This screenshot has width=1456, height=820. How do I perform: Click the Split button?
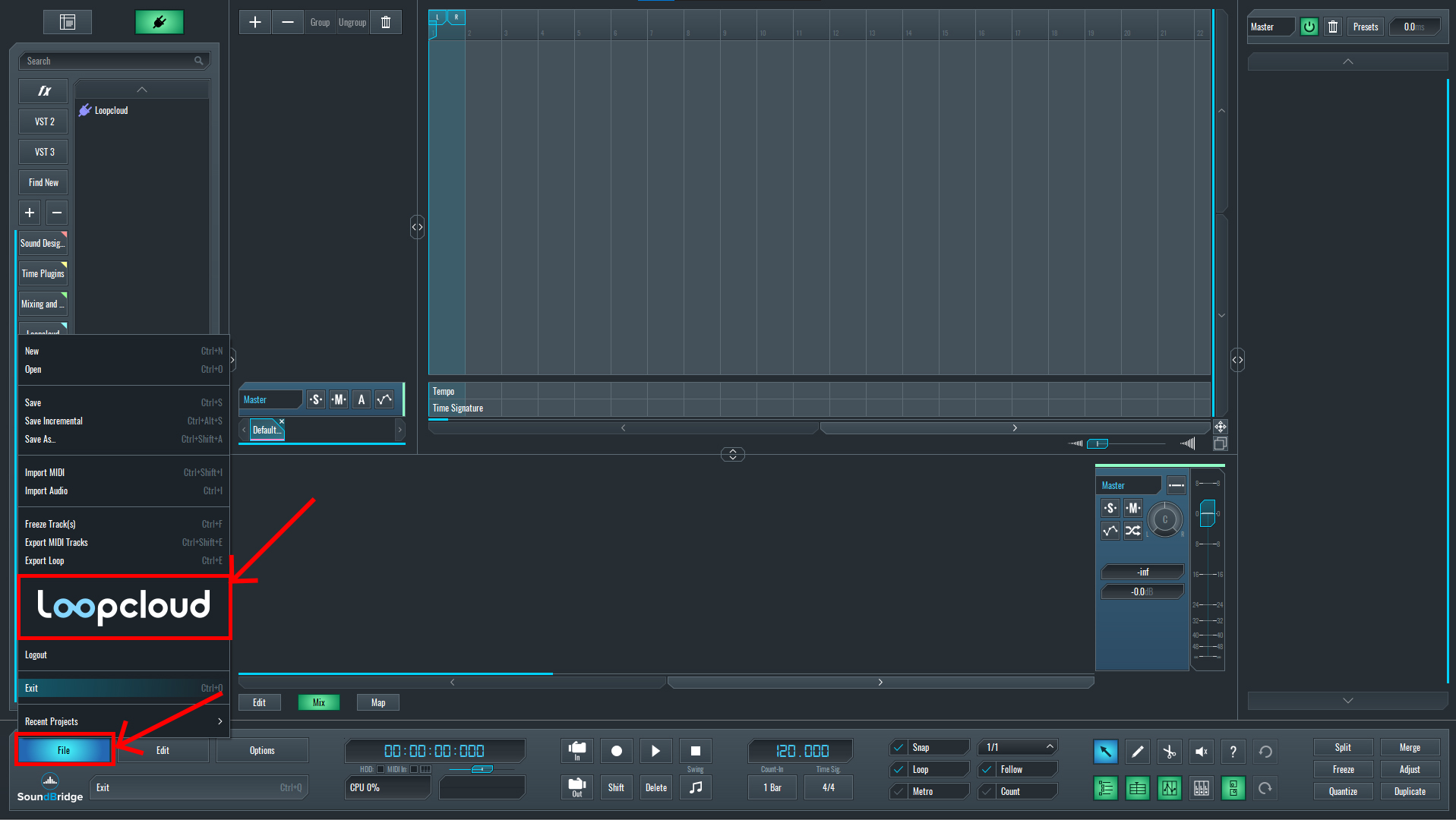1343,747
